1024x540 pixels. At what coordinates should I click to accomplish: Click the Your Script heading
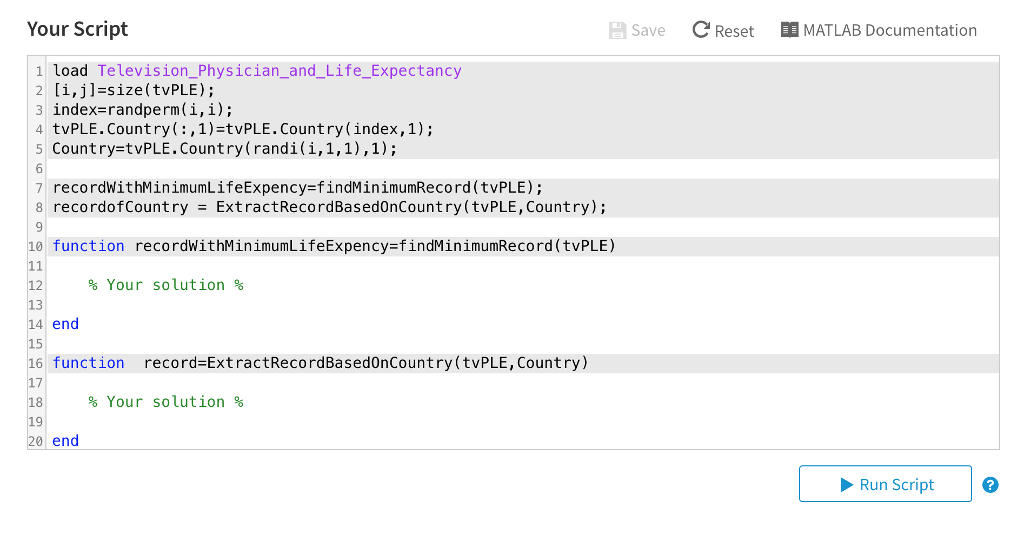click(78, 29)
